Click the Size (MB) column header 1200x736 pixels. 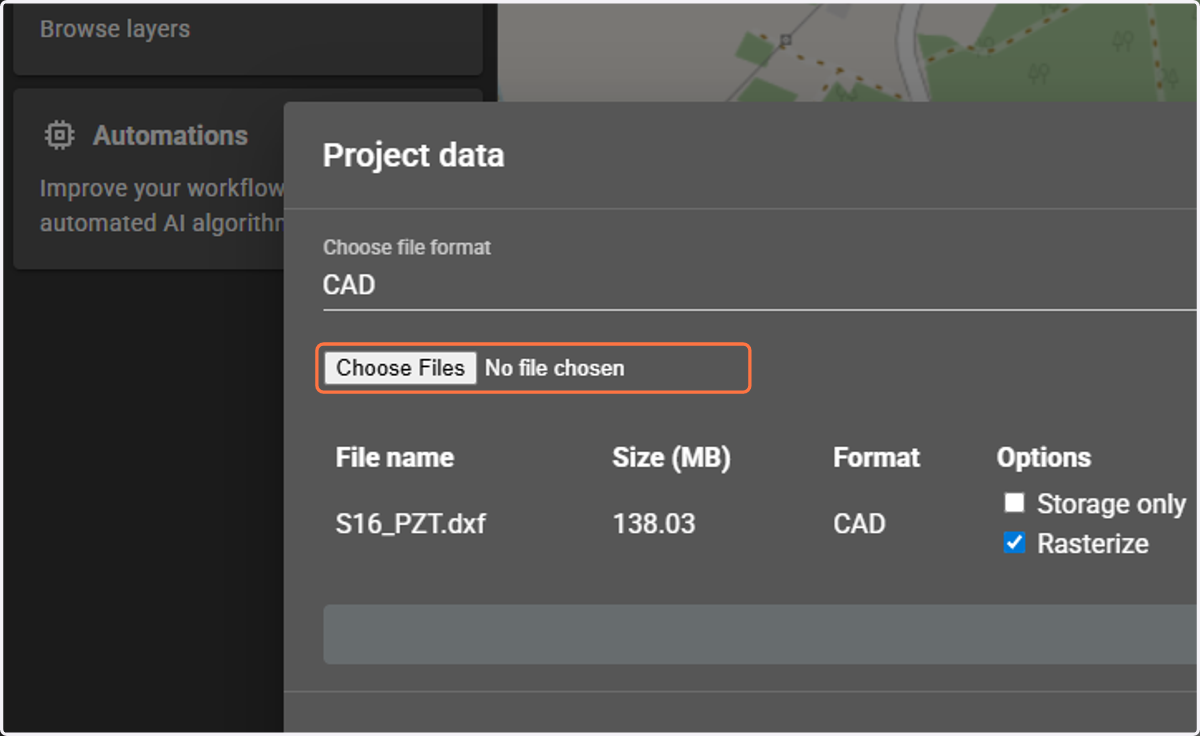pos(671,458)
